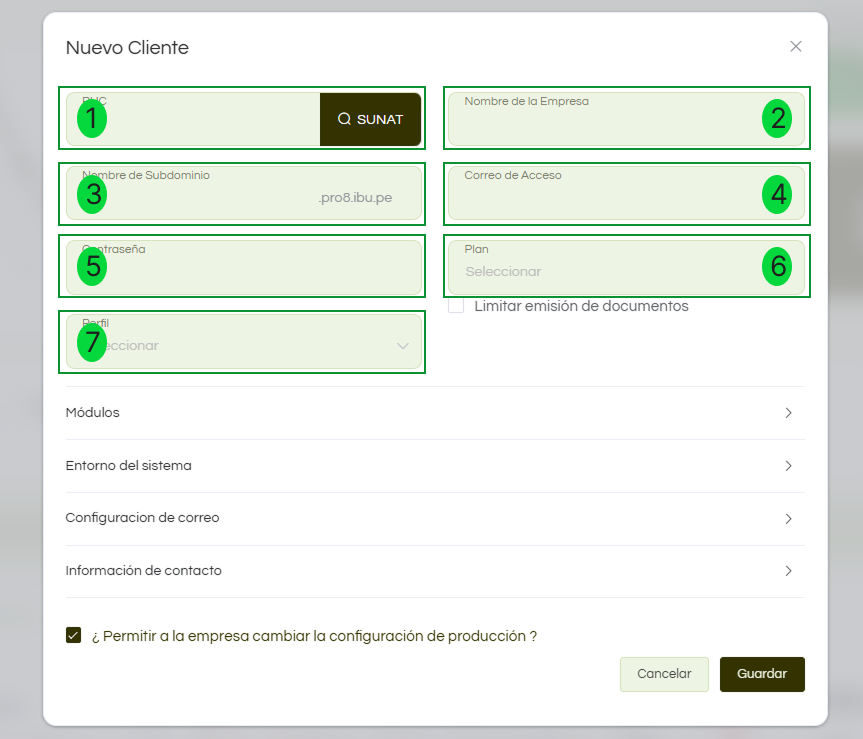
Task: Open the Perfil dropdown arrow
Action: pyautogui.click(x=403, y=346)
